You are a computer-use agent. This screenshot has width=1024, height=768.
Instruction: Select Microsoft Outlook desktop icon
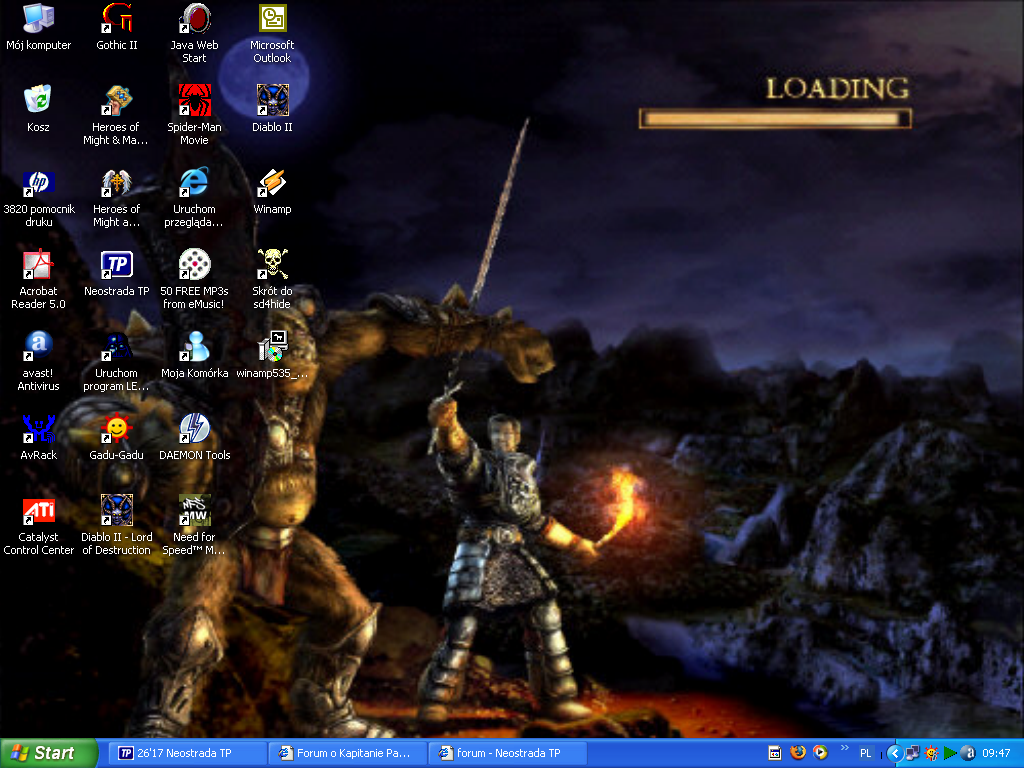(x=272, y=34)
